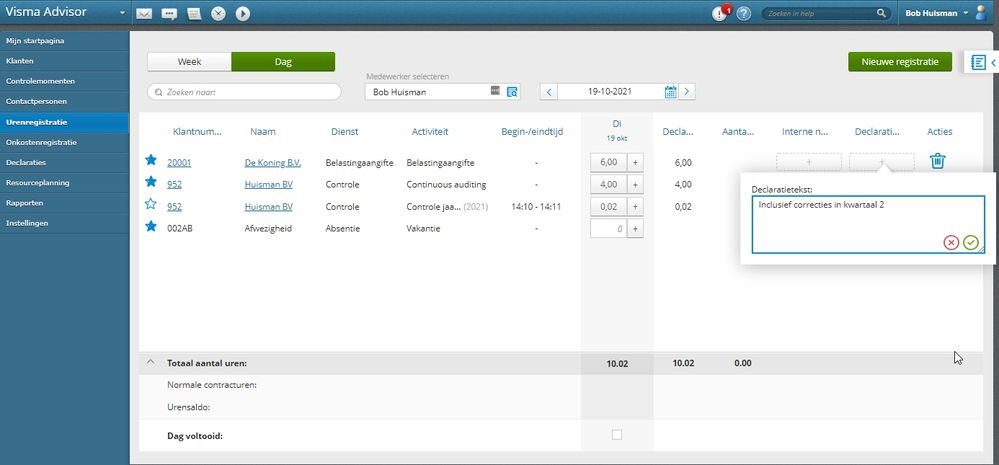Open Resourceplanning in sidebar
999x465 pixels.
tap(64, 183)
